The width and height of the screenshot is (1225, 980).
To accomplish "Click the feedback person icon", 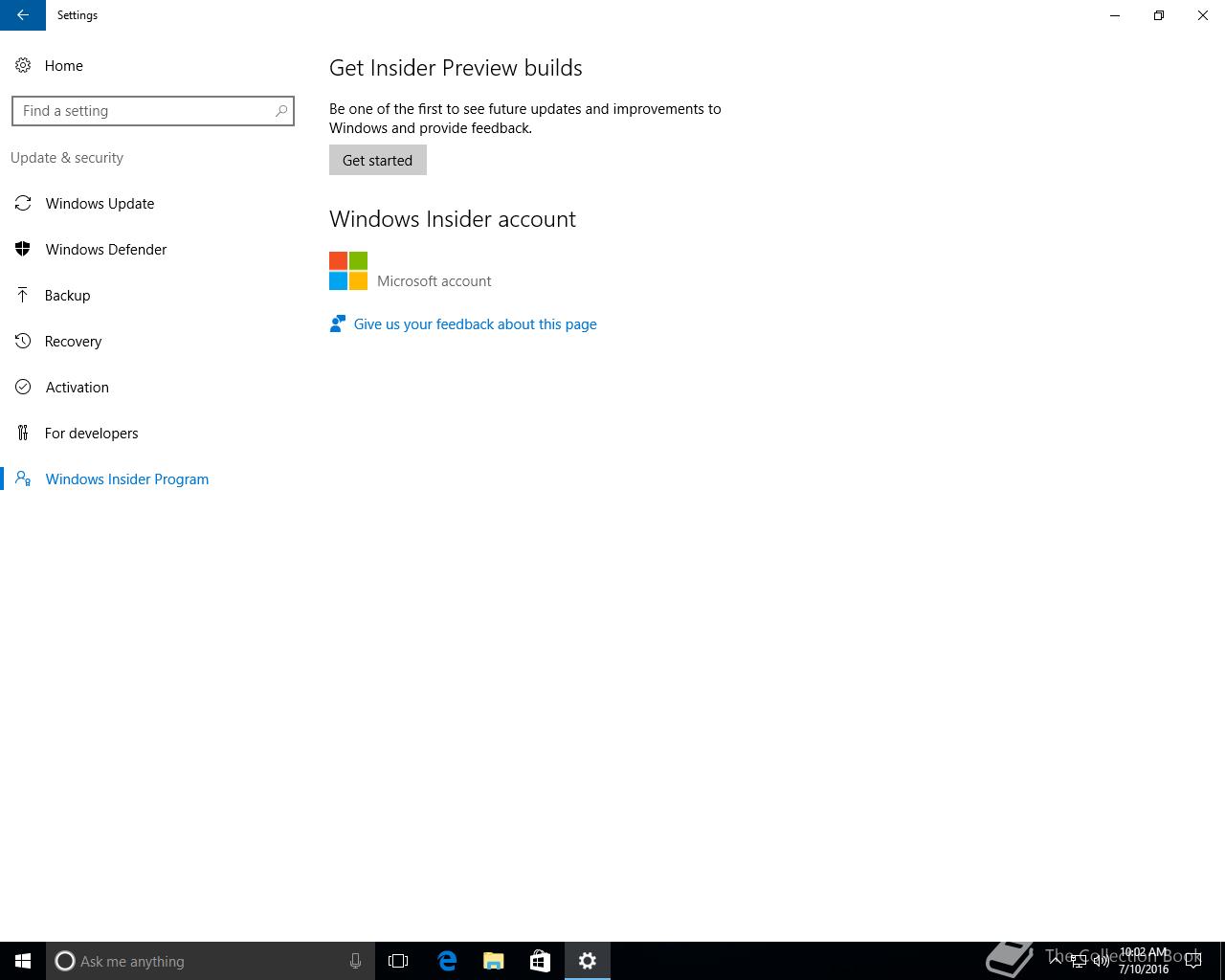I will coord(337,324).
